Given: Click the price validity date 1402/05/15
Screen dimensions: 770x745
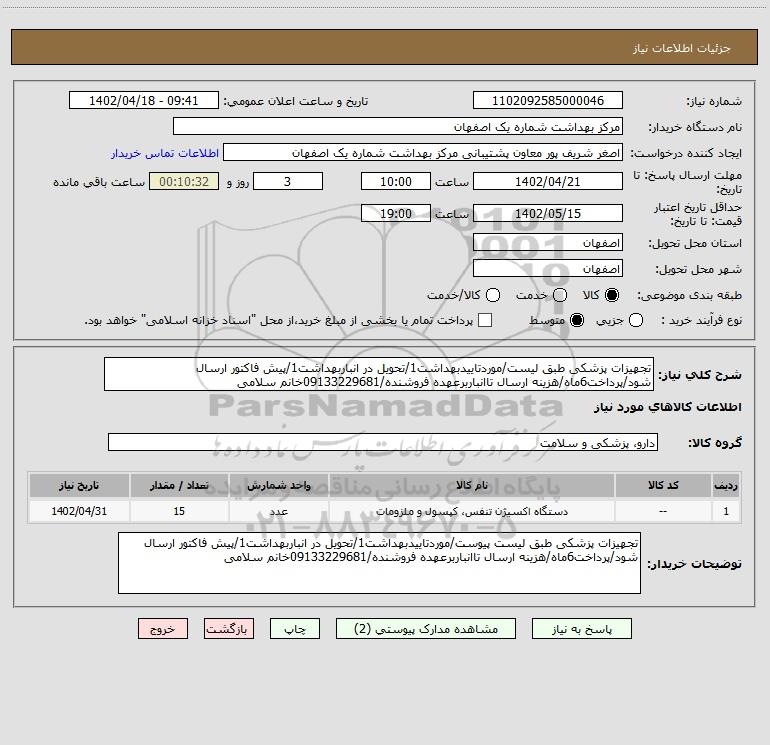Looking at the screenshot, I should pos(548,213).
